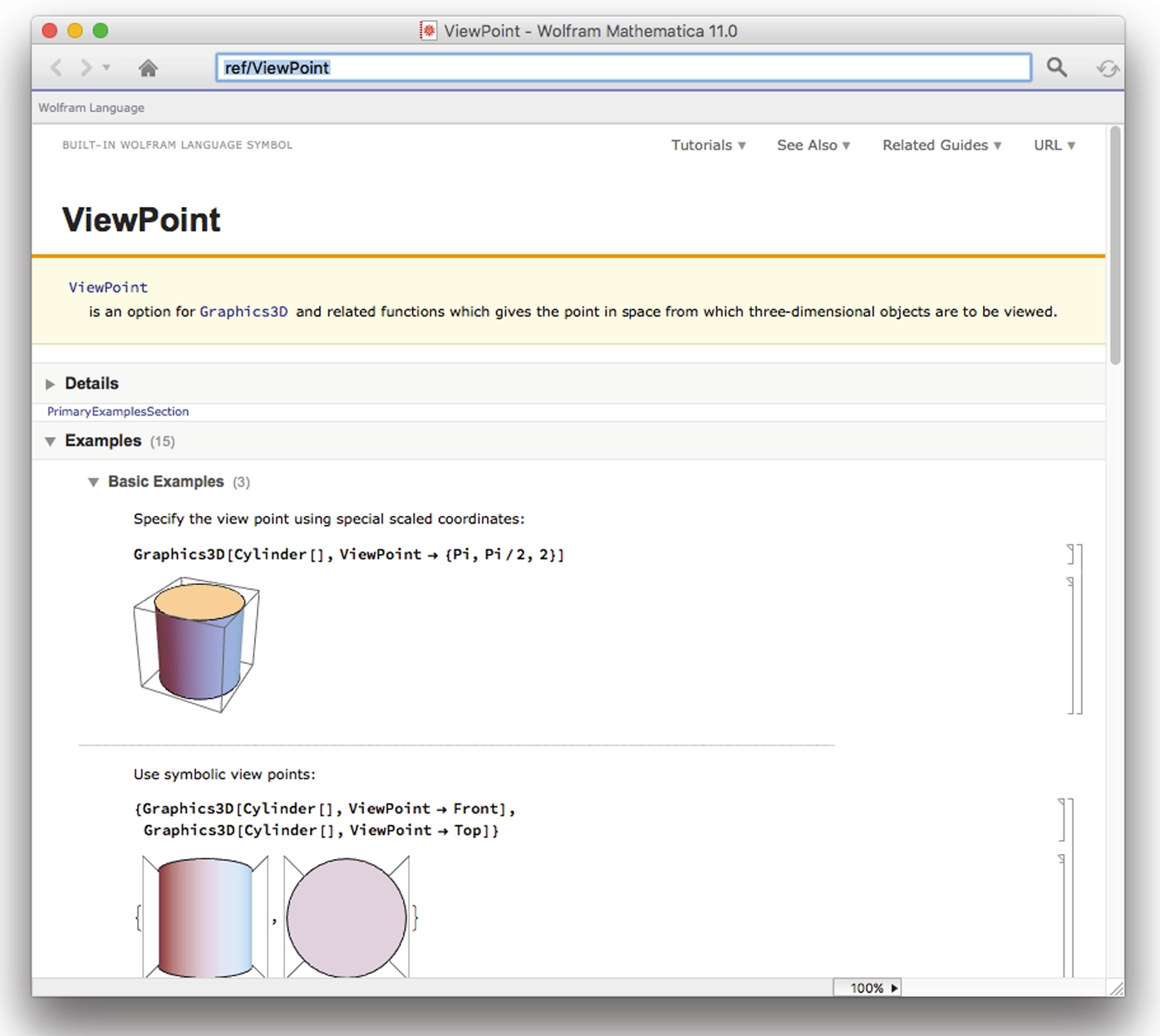Click the ViewPoint → Top input line

(x=321, y=830)
